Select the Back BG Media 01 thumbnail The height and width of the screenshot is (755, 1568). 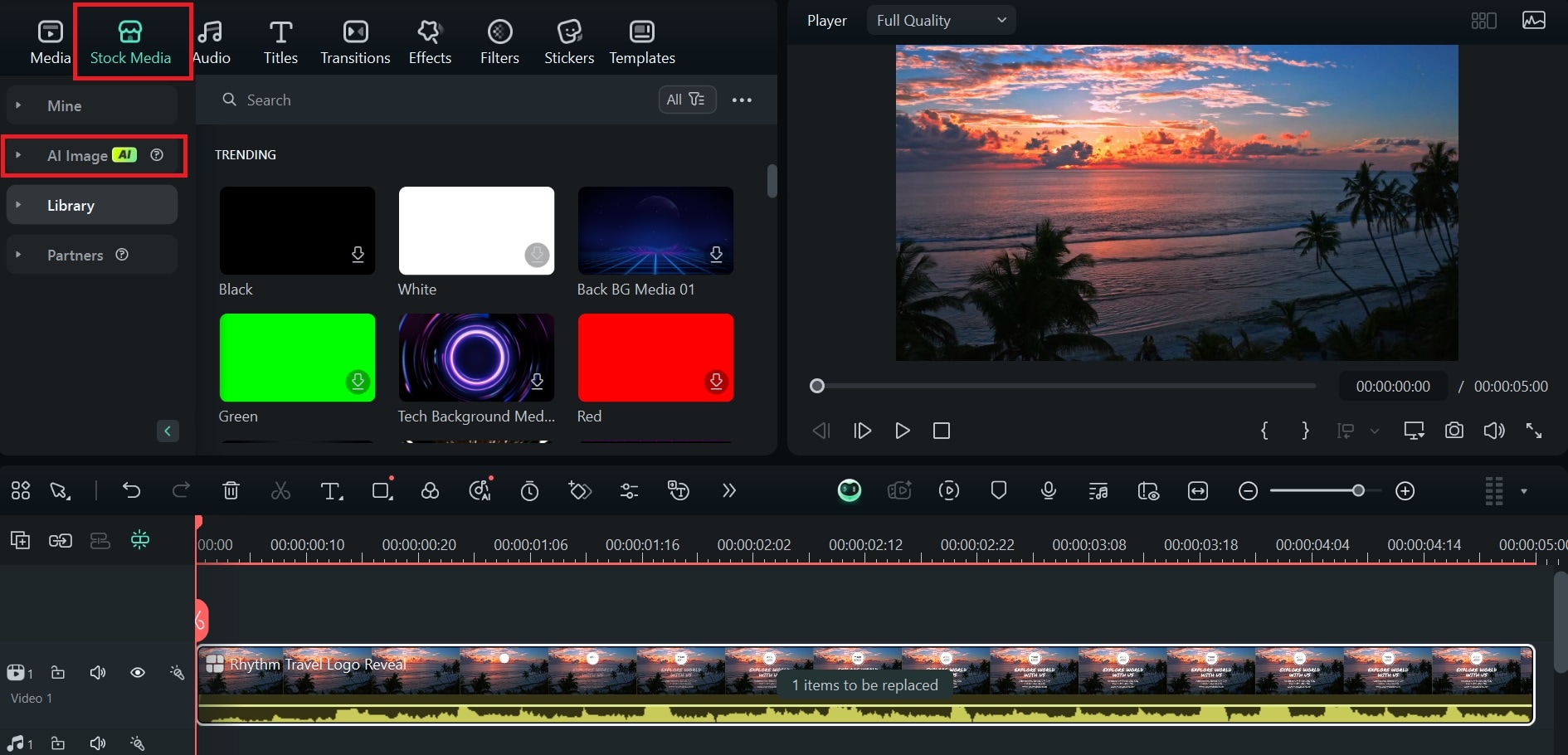point(655,231)
